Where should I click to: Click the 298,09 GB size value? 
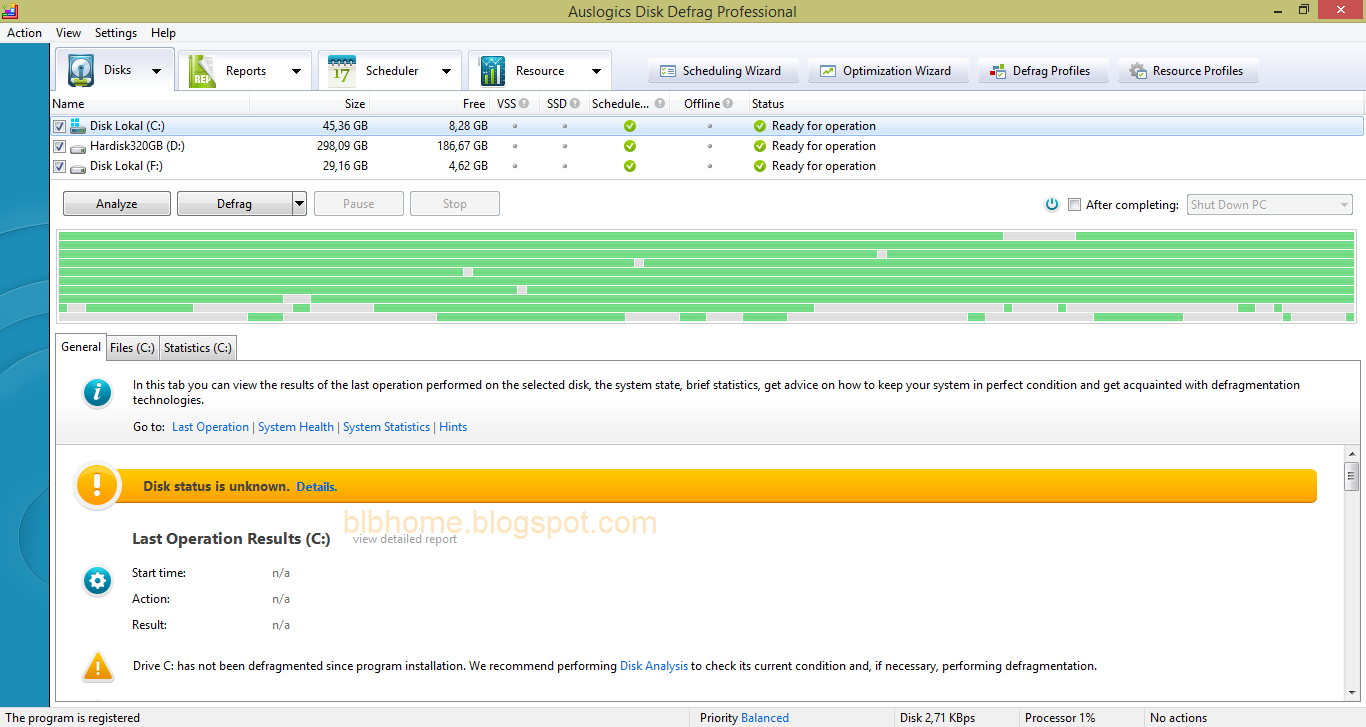pos(343,146)
